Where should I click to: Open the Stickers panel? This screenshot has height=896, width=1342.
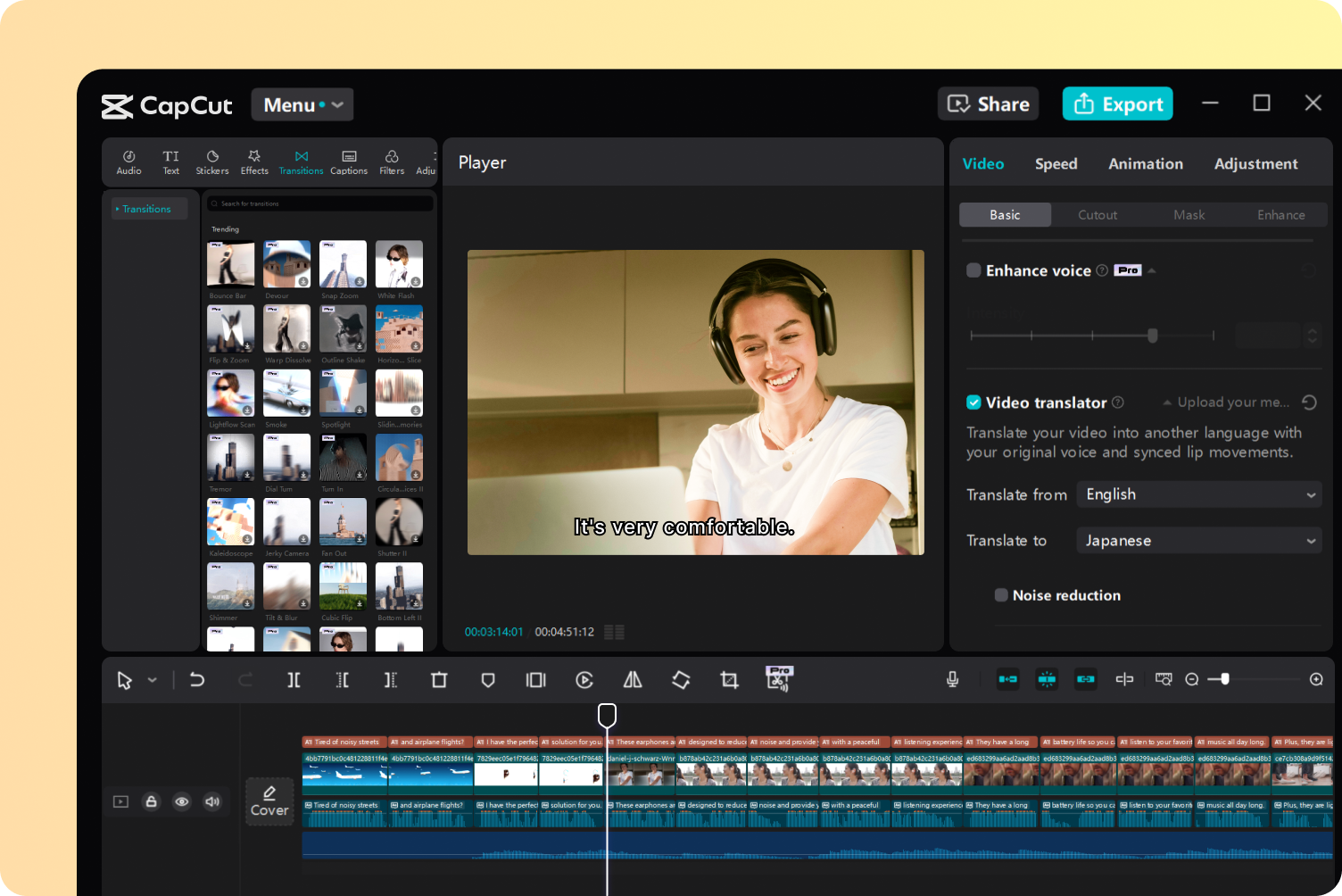point(212,162)
